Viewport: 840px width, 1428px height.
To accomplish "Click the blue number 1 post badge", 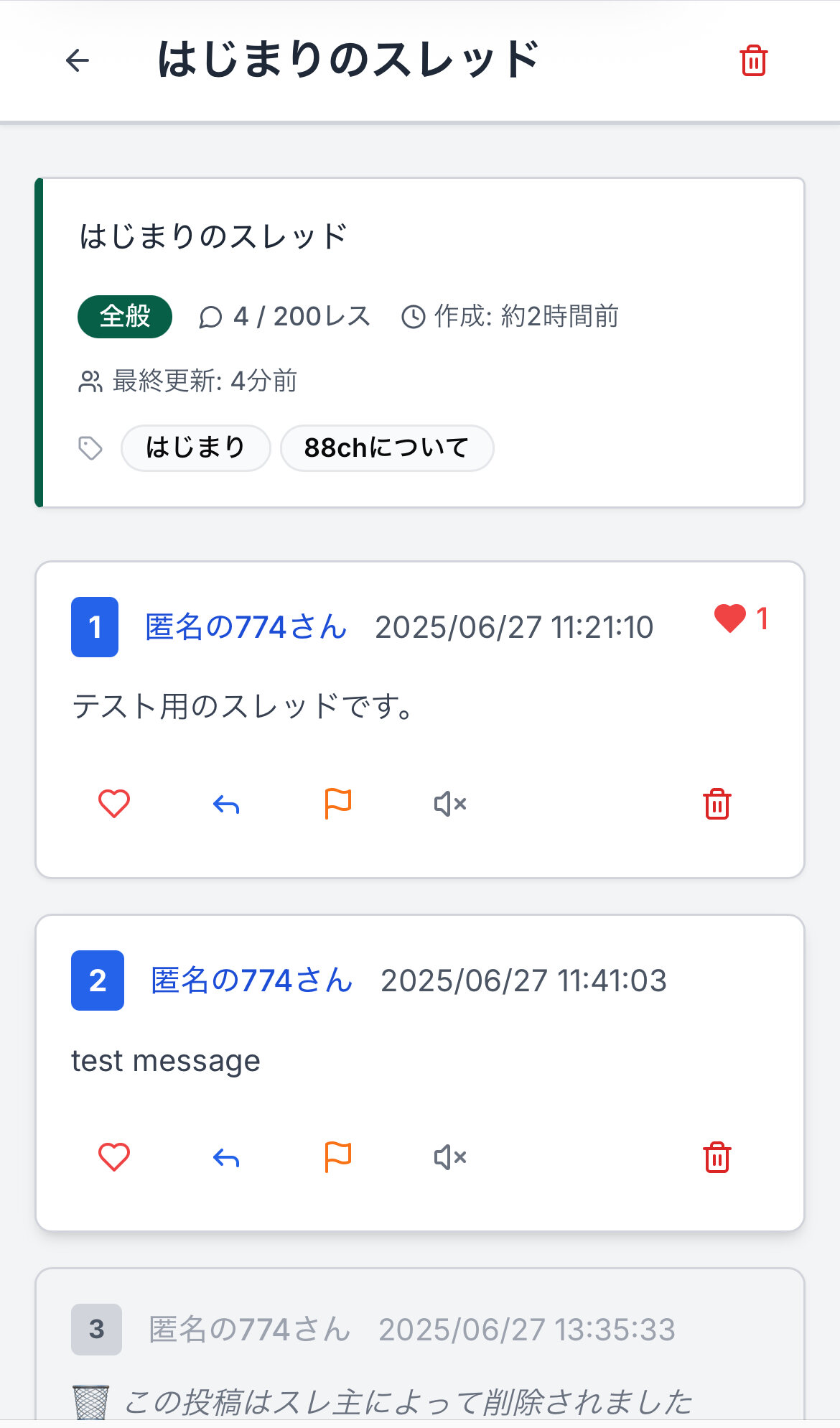I will pyautogui.click(x=95, y=627).
